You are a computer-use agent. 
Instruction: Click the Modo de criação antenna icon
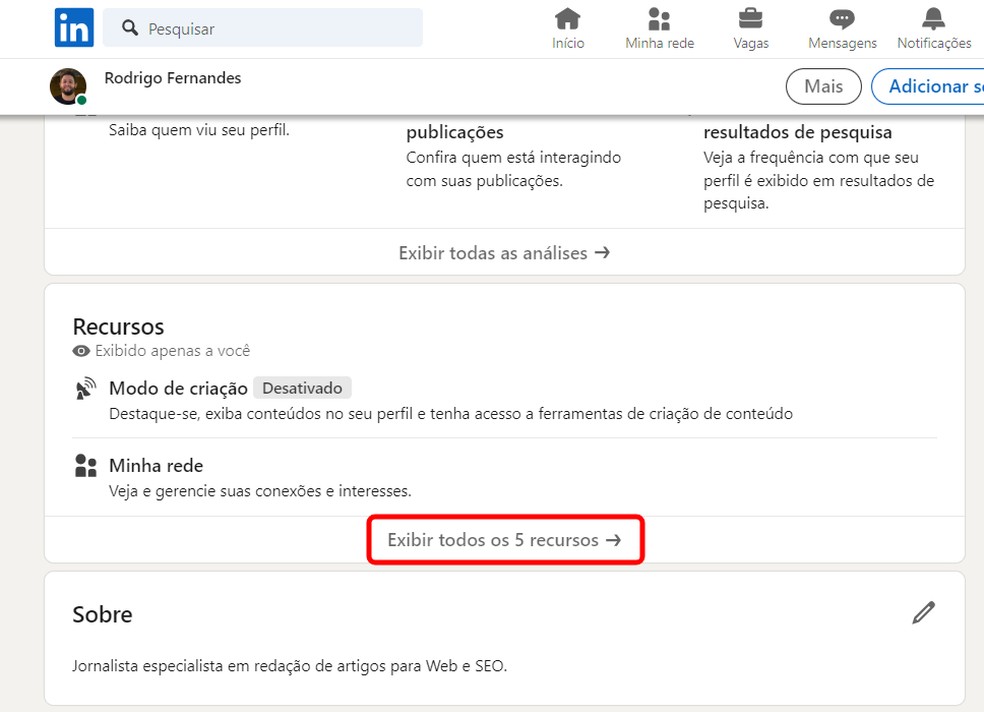[85, 388]
